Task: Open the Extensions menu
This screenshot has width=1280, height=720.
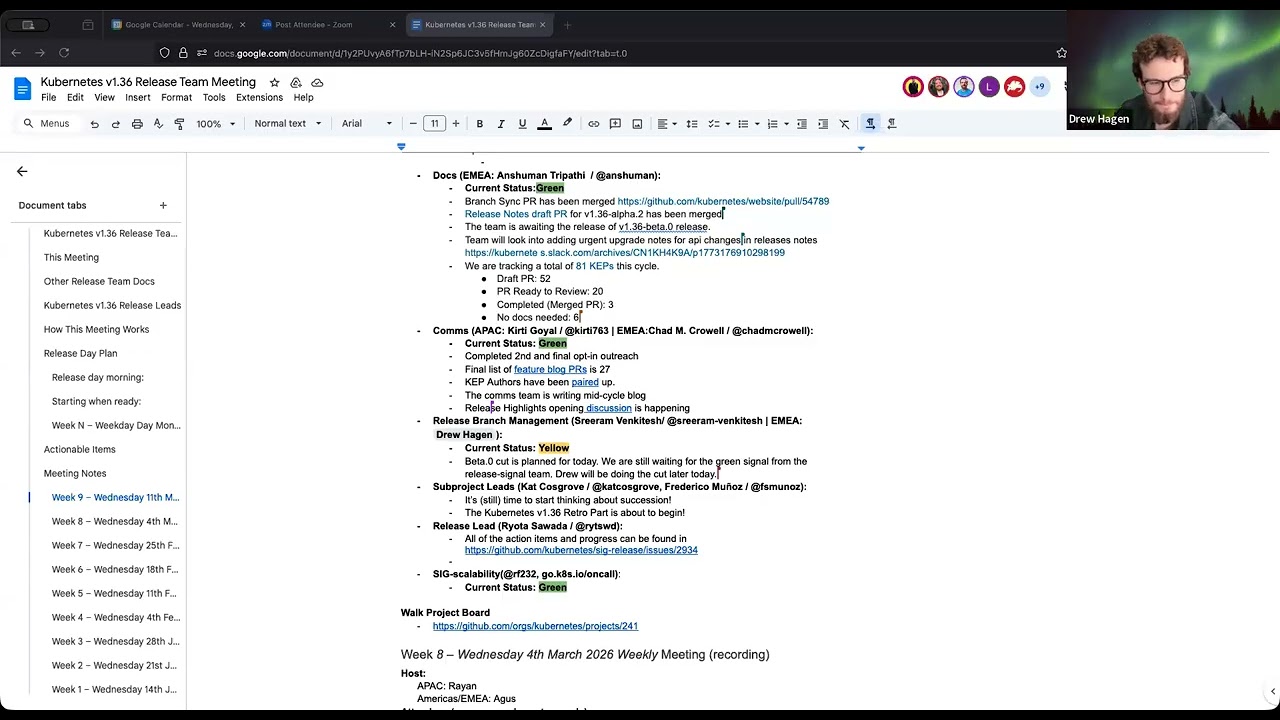Action: pos(259,98)
